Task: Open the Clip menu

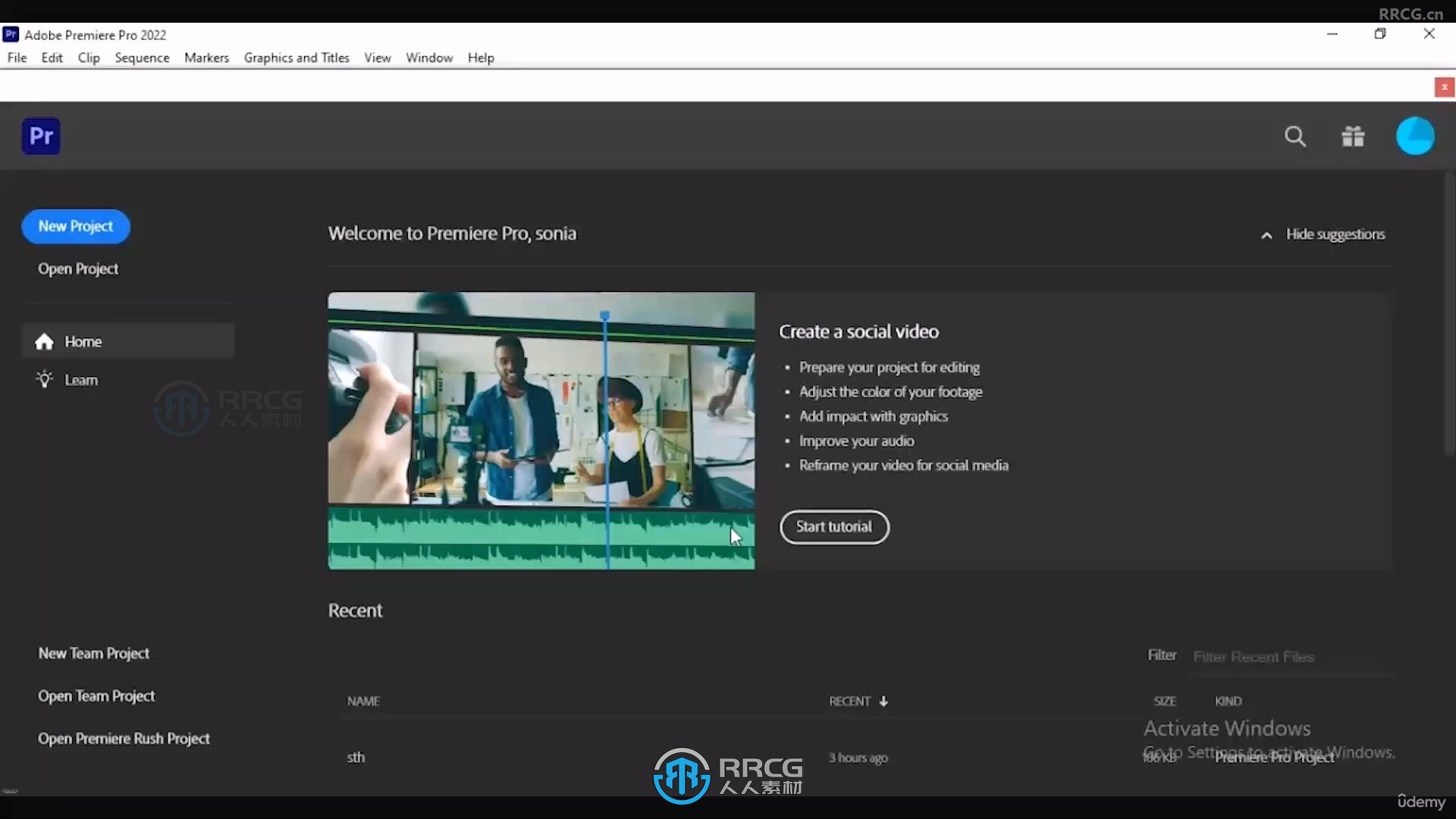Action: coord(89,58)
